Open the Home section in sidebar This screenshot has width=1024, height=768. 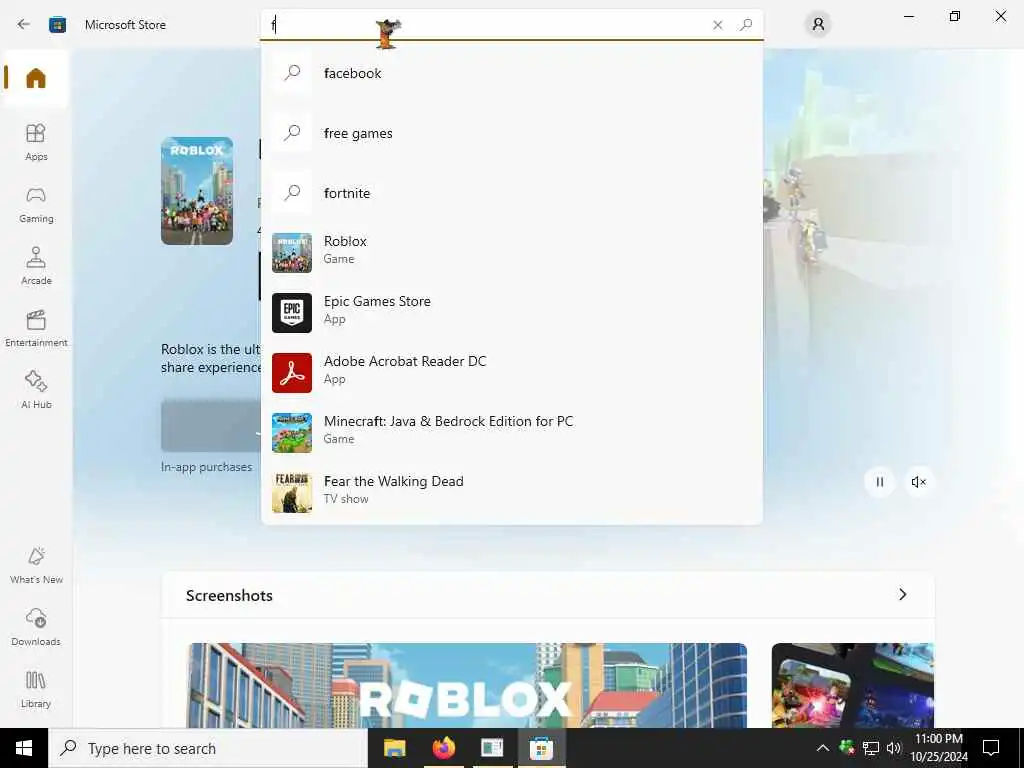tap(36, 78)
